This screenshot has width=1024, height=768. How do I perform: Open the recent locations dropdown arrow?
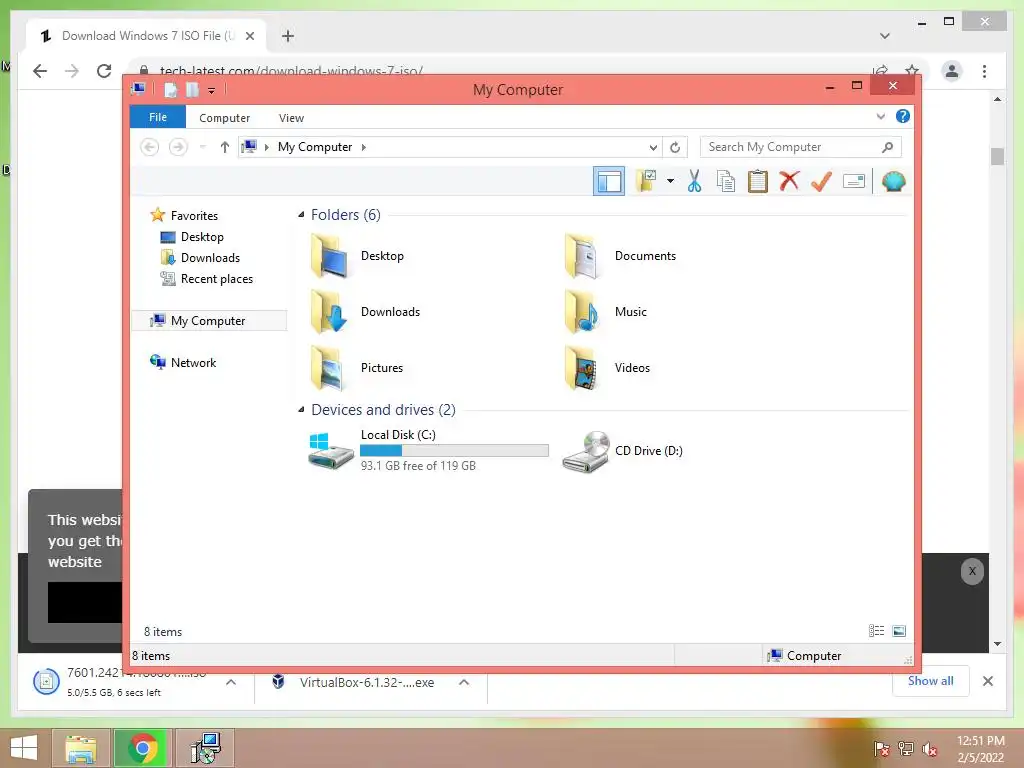pos(202,147)
